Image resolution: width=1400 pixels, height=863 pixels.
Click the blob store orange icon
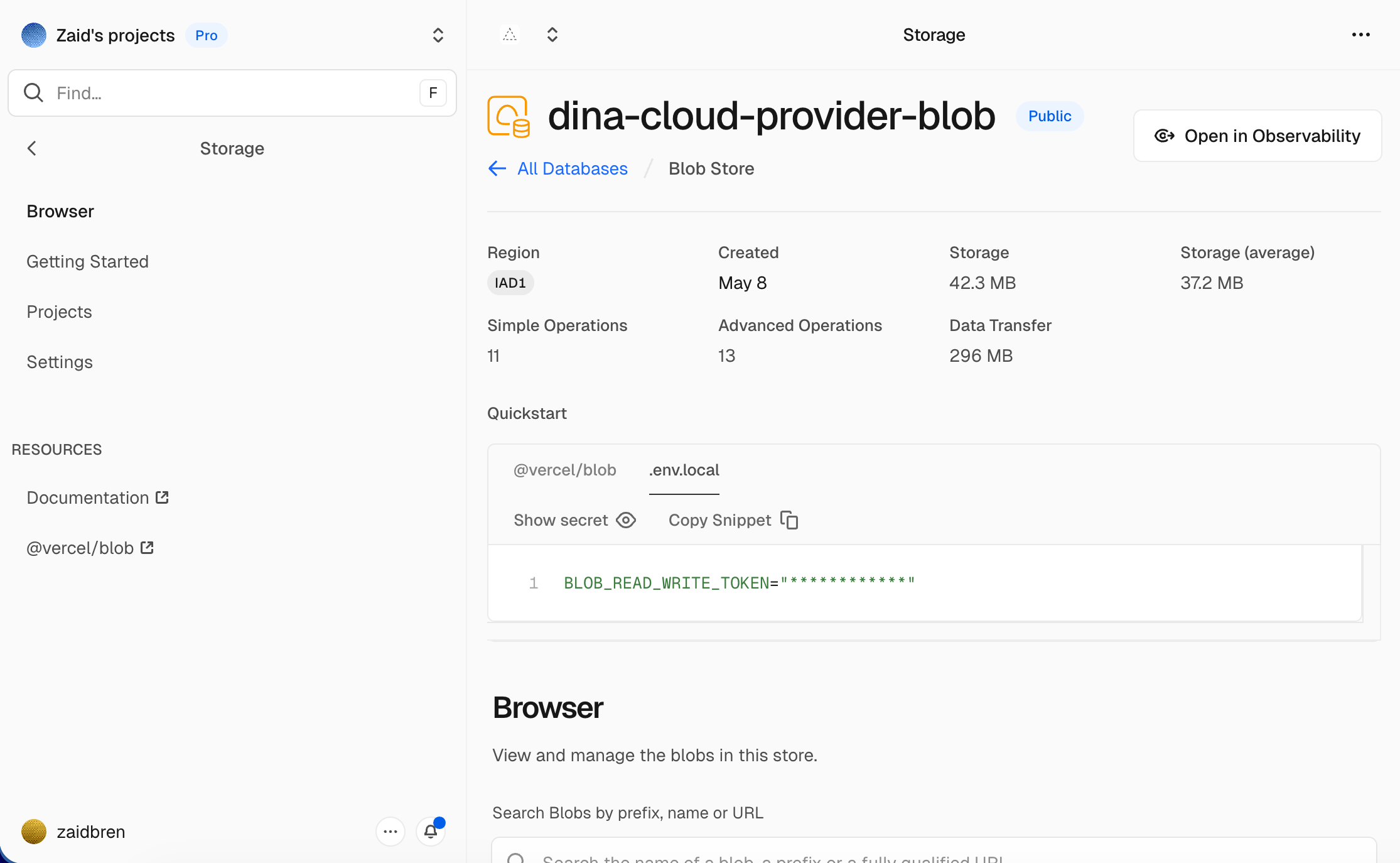(509, 116)
